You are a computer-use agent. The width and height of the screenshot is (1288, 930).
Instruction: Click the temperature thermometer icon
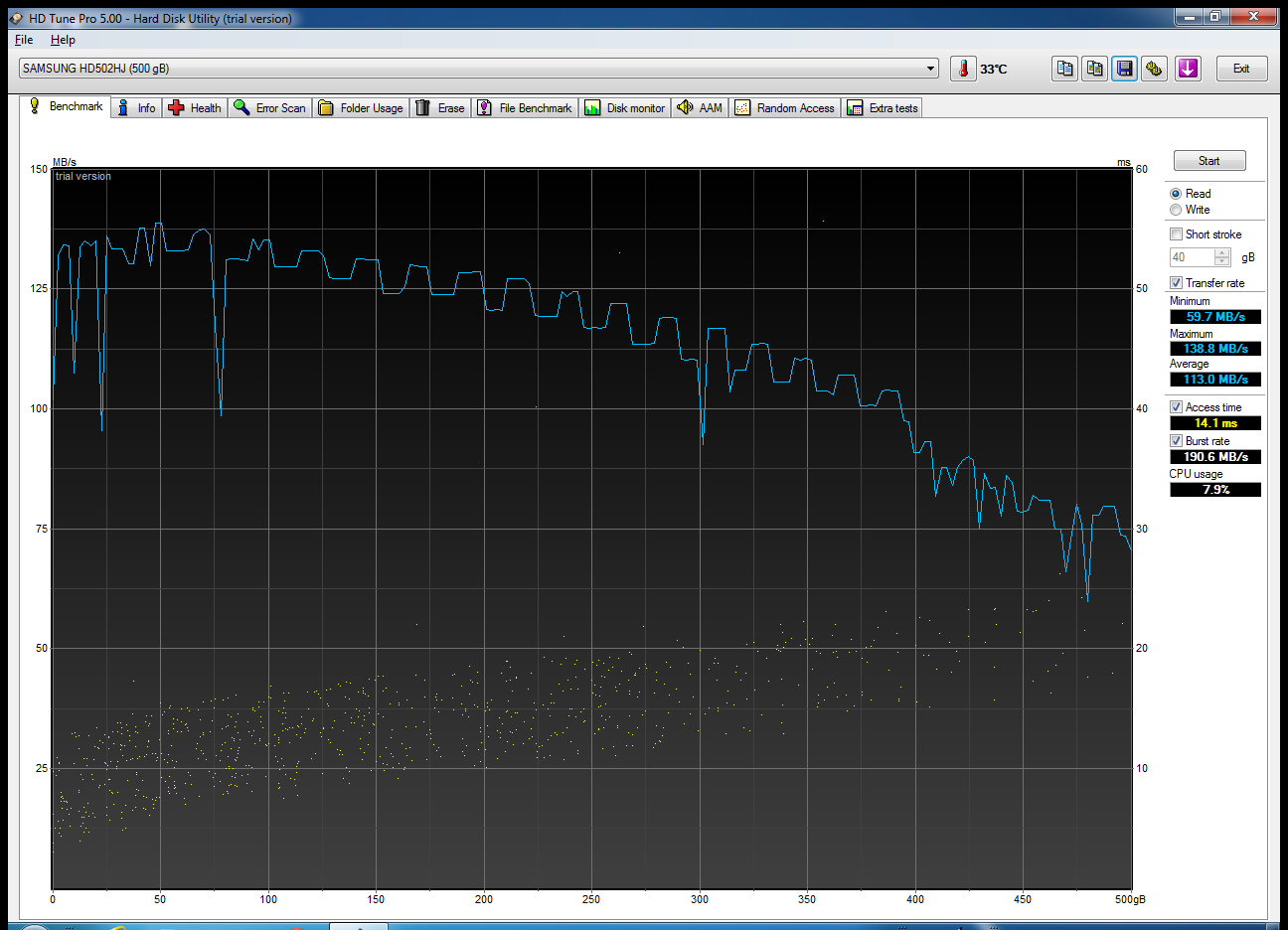[963, 69]
